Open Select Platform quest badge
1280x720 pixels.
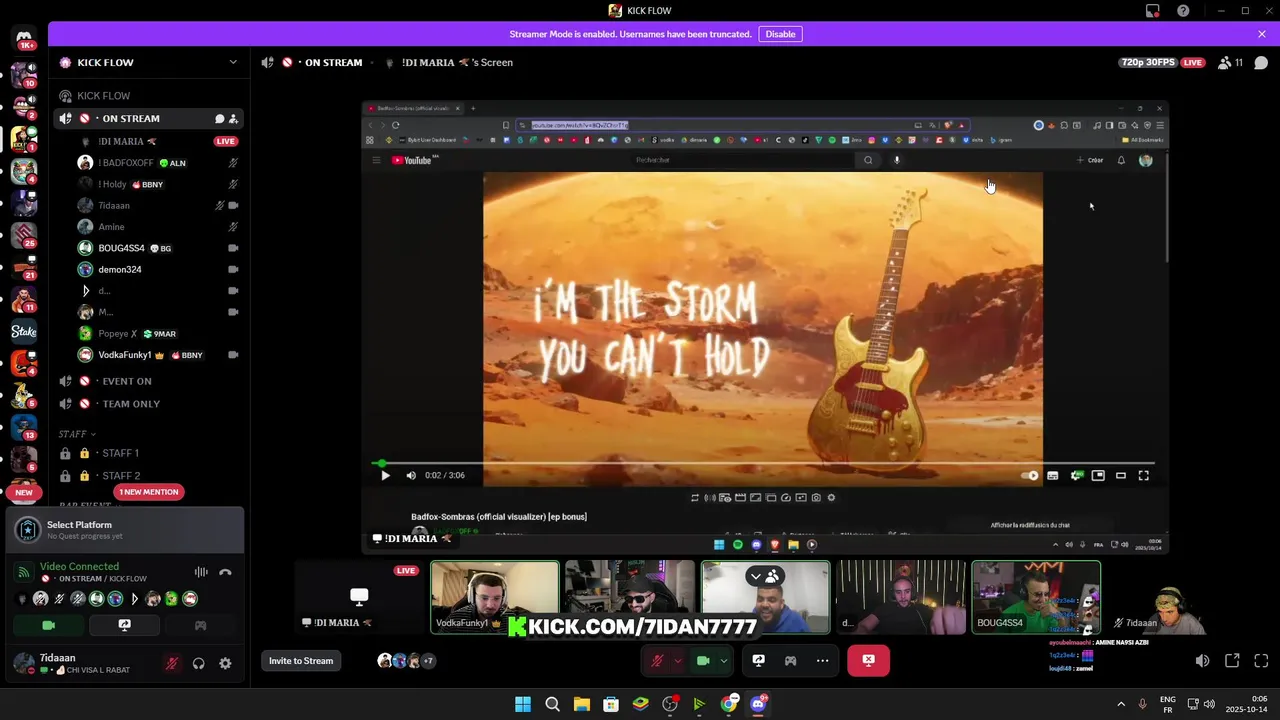[28, 530]
